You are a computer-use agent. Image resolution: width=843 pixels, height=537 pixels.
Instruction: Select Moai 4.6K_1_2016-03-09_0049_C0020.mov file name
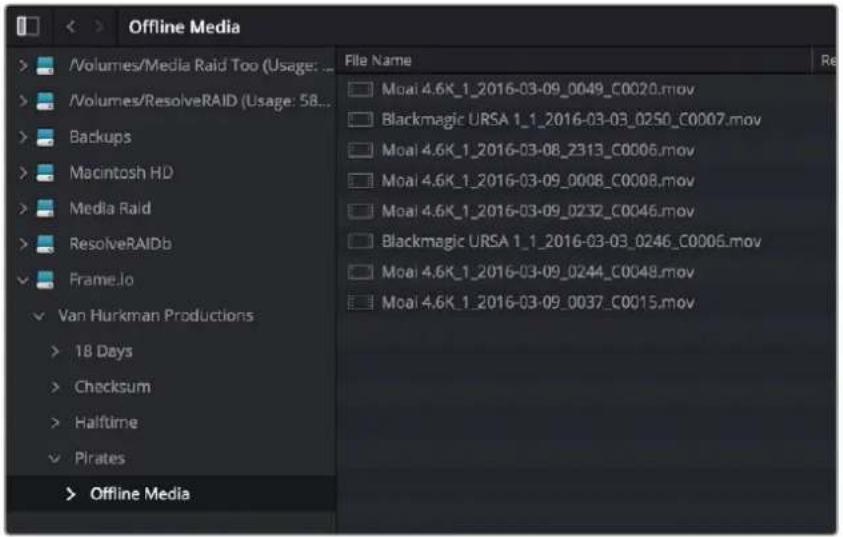(x=538, y=89)
